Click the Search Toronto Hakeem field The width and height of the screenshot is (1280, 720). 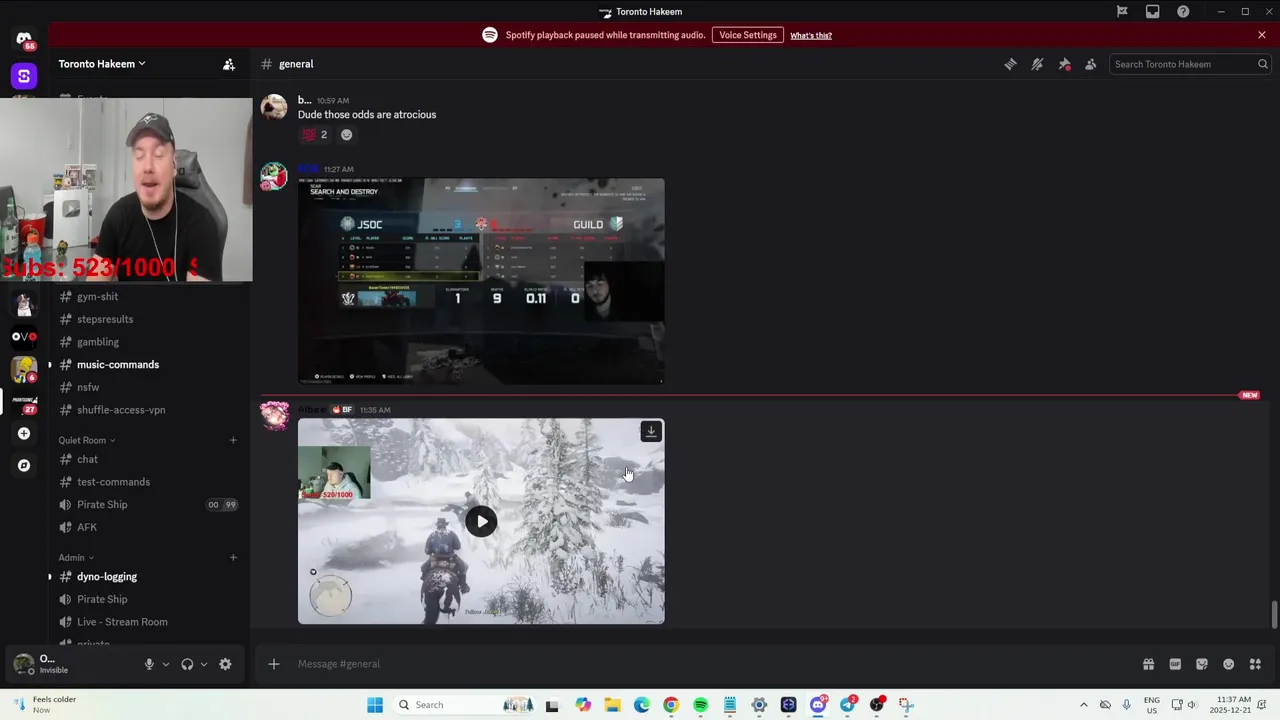pos(1190,64)
